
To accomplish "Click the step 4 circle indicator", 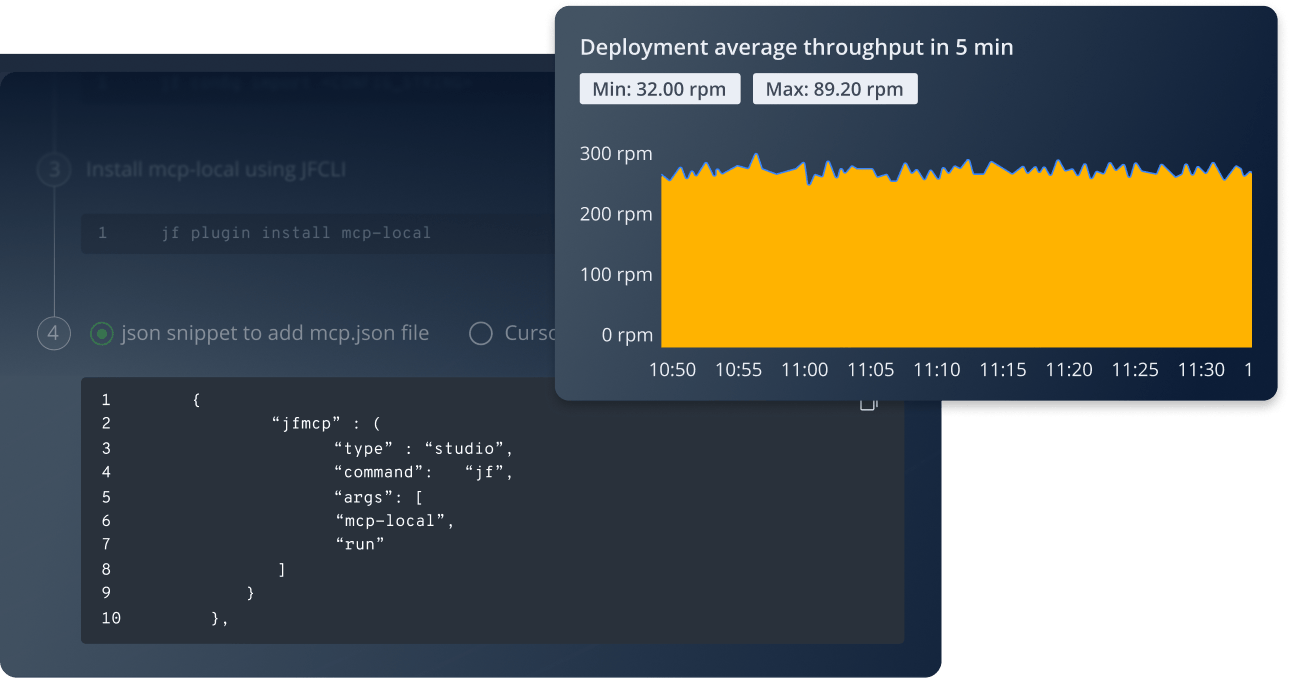I will pos(54,333).
